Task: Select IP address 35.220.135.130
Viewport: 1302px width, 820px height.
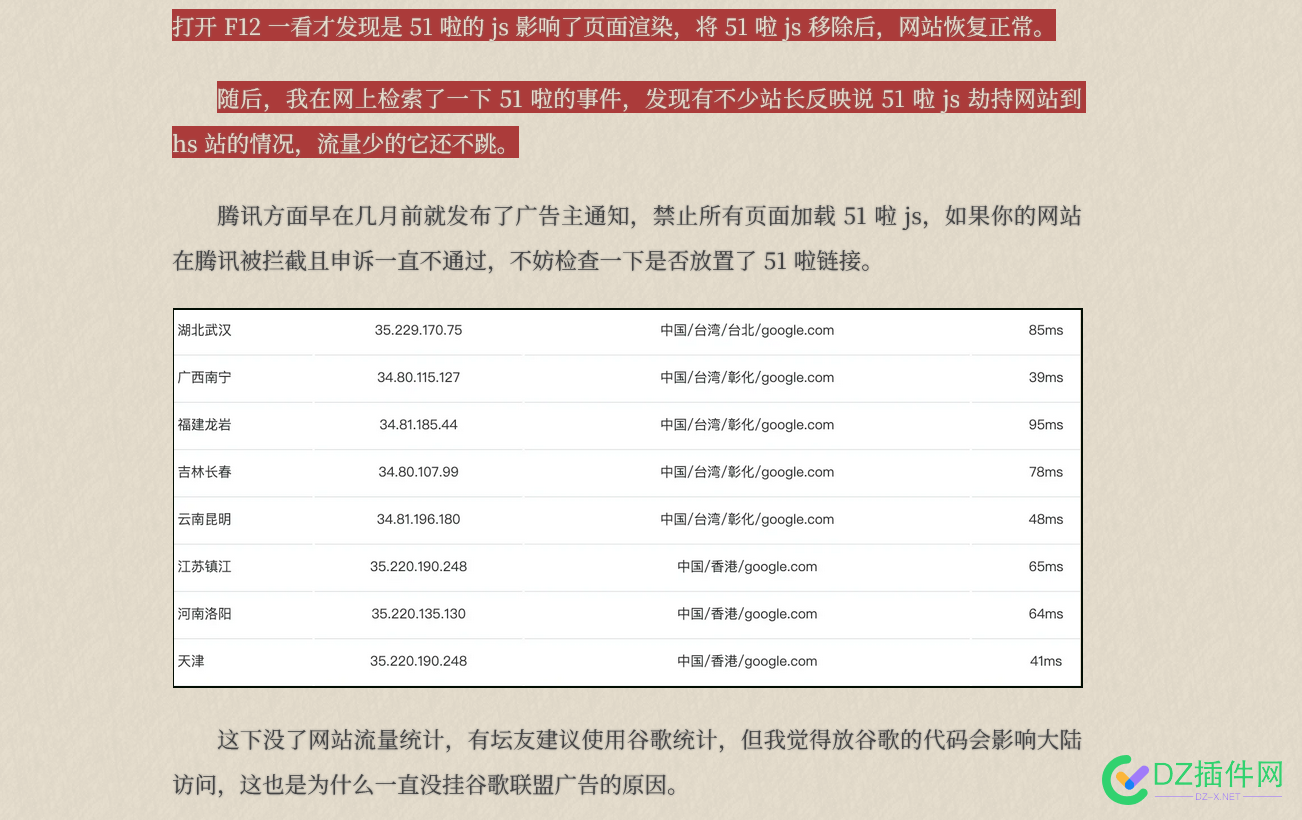Action: 418,613
